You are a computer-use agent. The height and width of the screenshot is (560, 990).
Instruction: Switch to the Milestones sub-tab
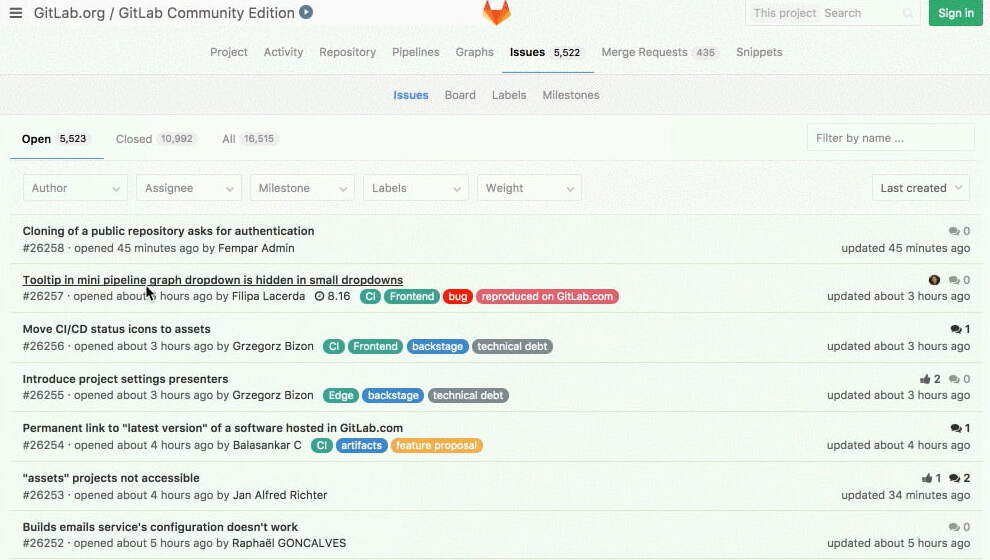pos(571,95)
